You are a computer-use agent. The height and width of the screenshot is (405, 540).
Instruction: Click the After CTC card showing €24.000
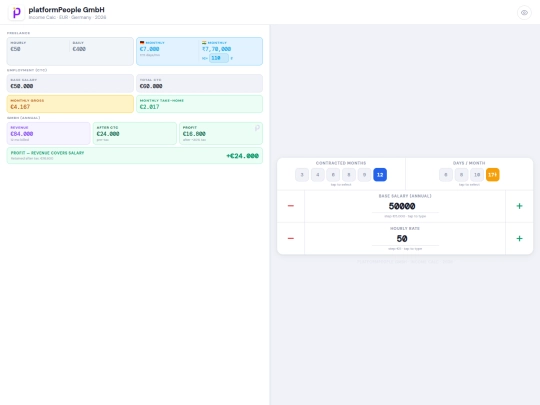[x=135, y=133]
